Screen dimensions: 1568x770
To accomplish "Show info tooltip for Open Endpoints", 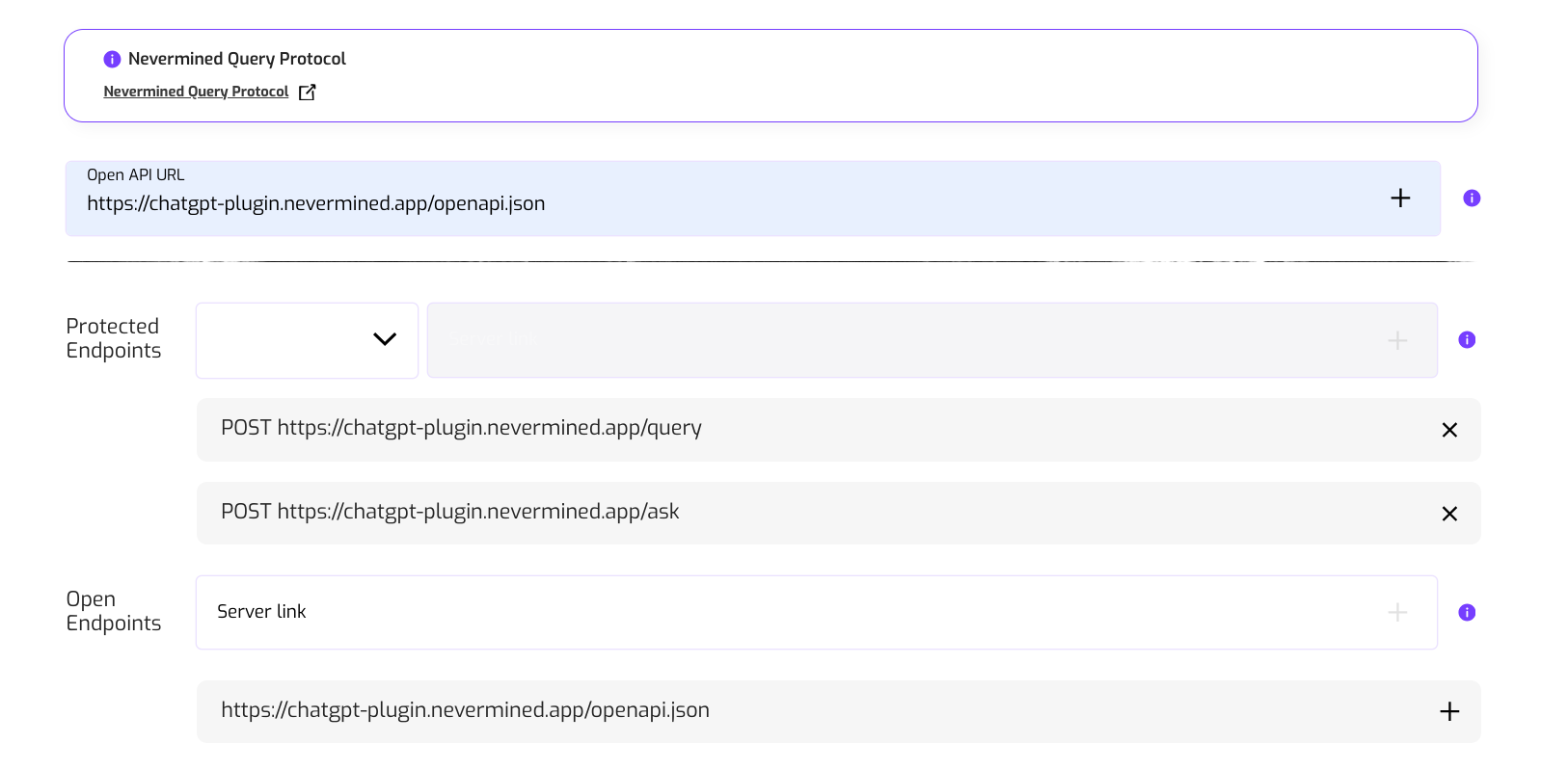I will tap(1466, 613).
